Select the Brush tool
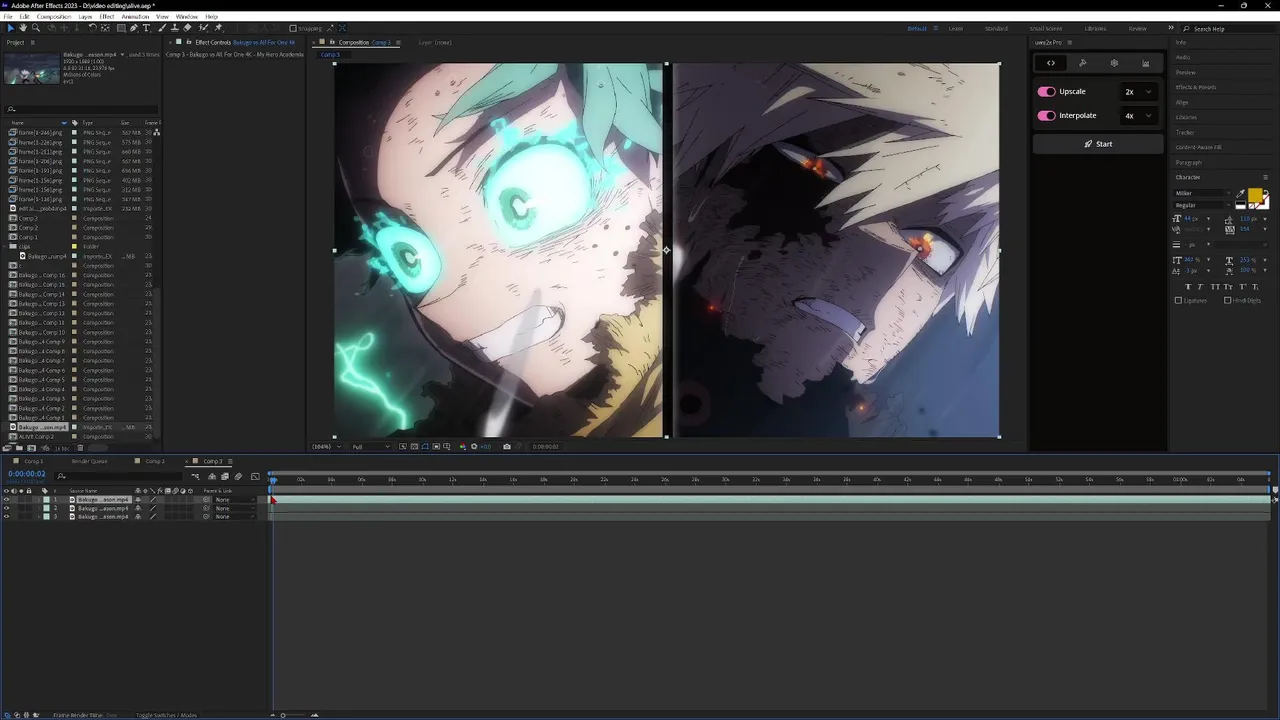 161,28
